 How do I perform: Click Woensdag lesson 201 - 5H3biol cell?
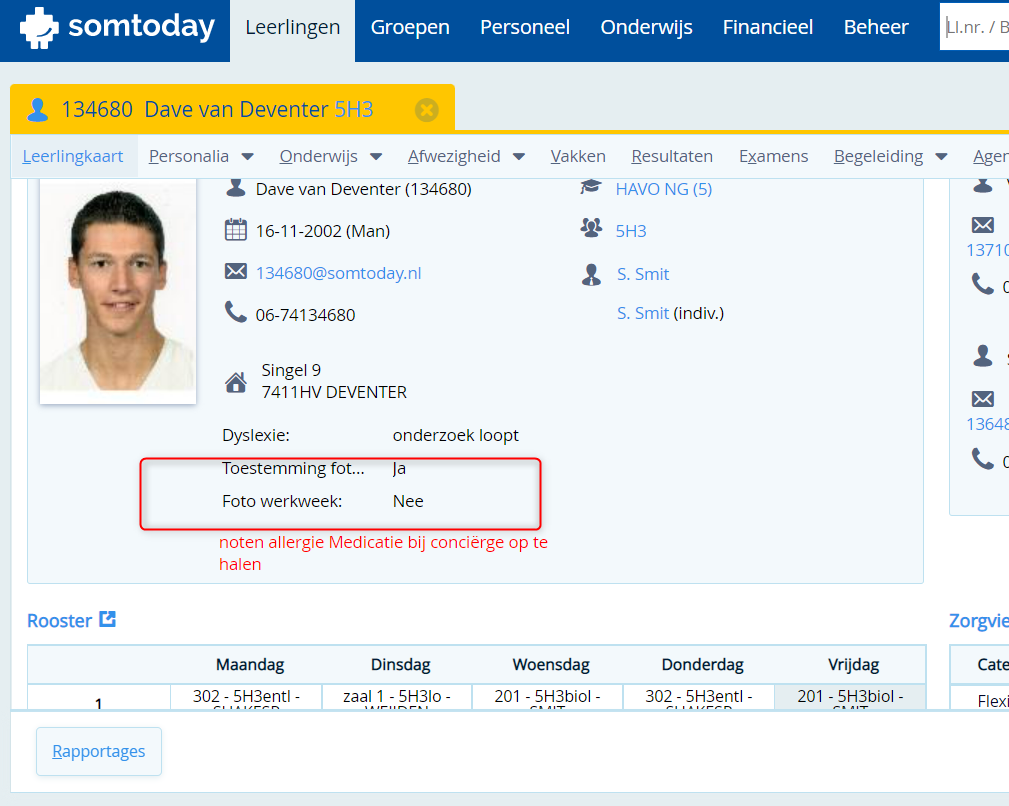coord(548,697)
